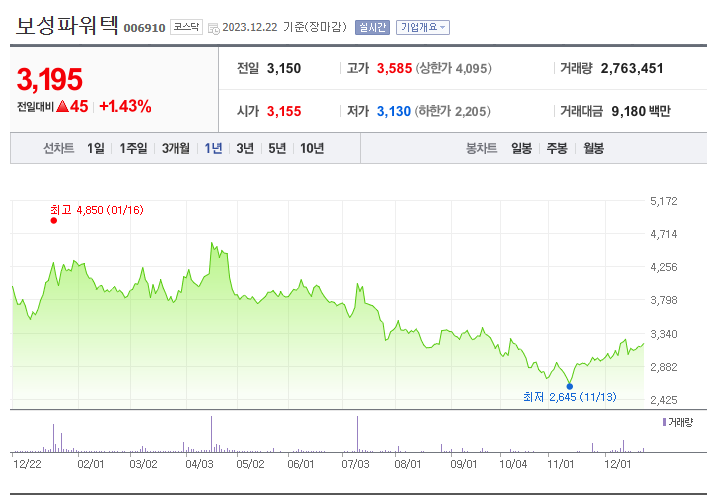Click the high price 3,585

(395, 69)
